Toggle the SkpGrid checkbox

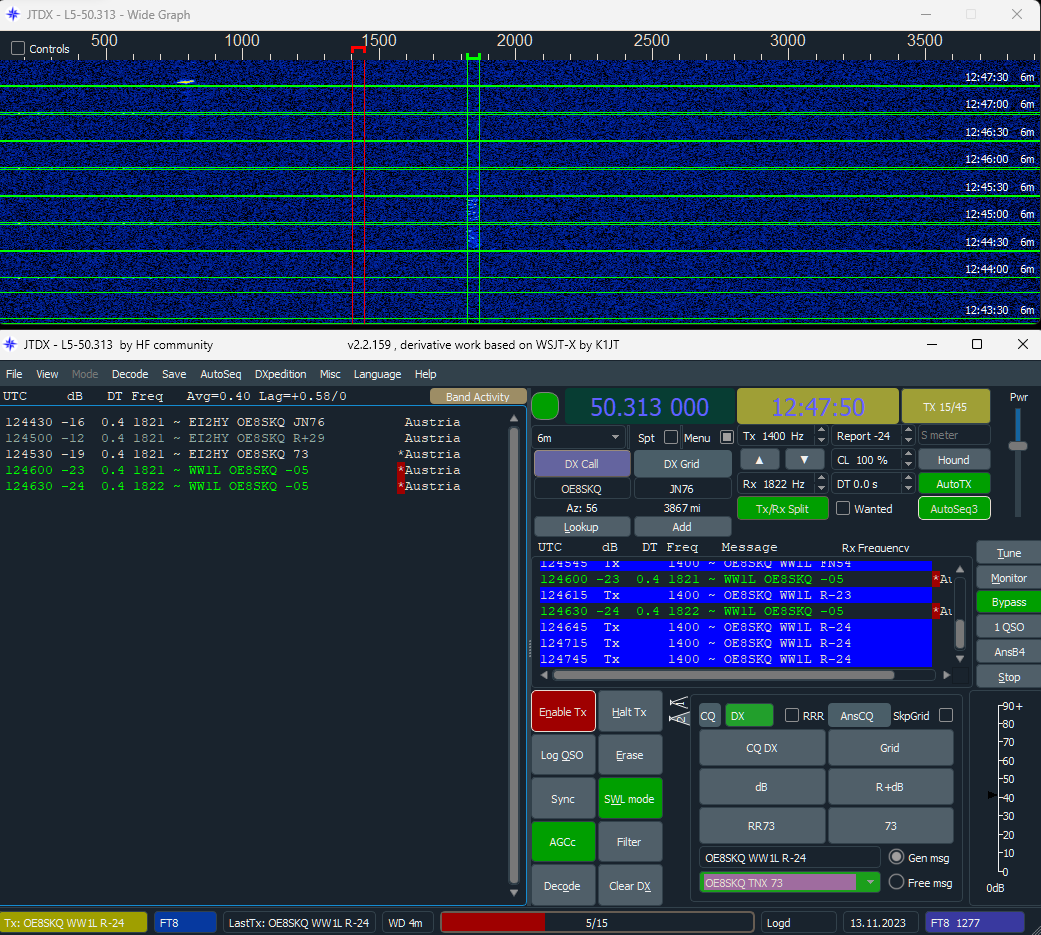click(x=946, y=715)
